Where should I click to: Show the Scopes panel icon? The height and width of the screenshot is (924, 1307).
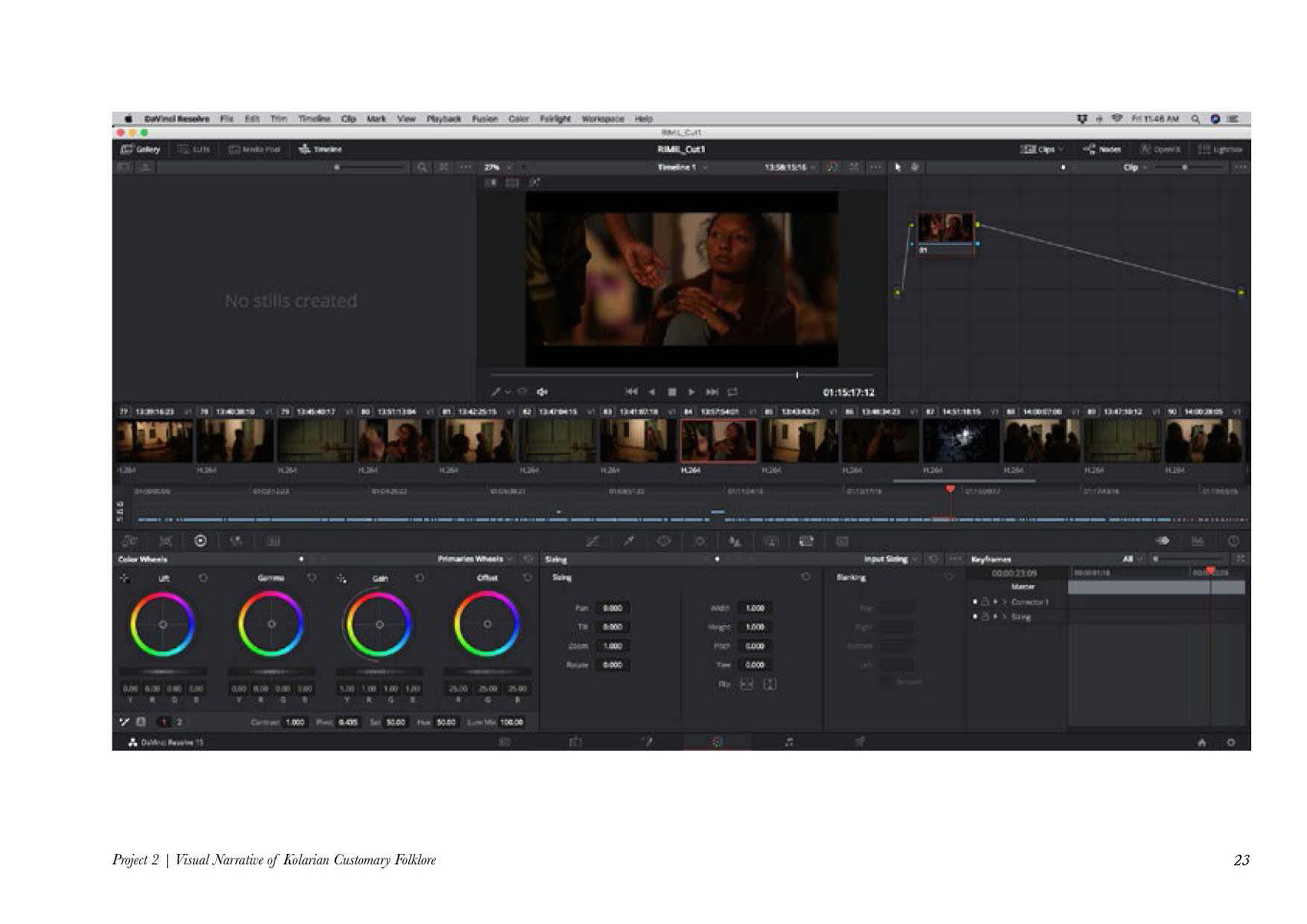(x=1198, y=541)
